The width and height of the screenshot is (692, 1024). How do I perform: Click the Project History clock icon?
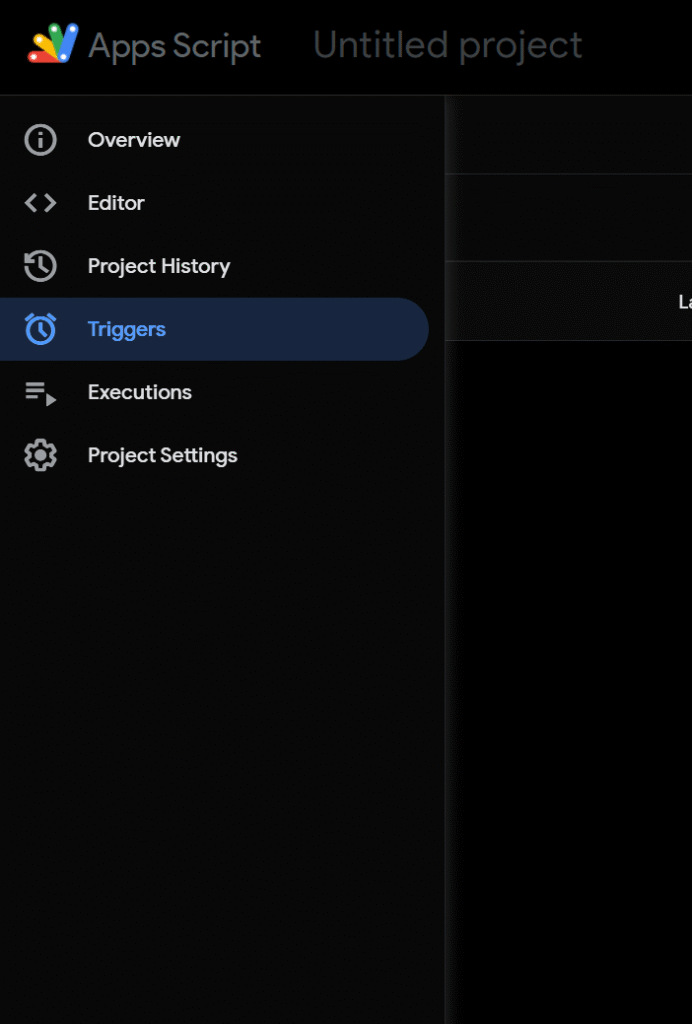tap(40, 266)
